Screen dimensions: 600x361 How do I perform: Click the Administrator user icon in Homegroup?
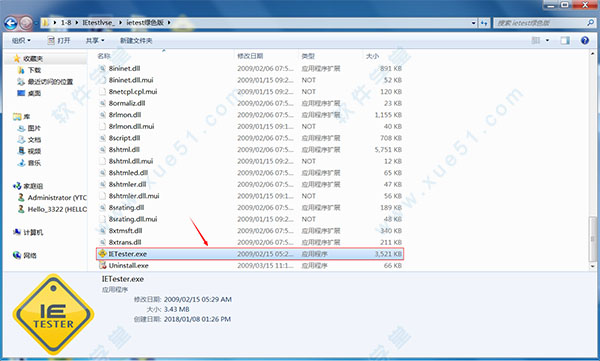[x=21, y=198]
